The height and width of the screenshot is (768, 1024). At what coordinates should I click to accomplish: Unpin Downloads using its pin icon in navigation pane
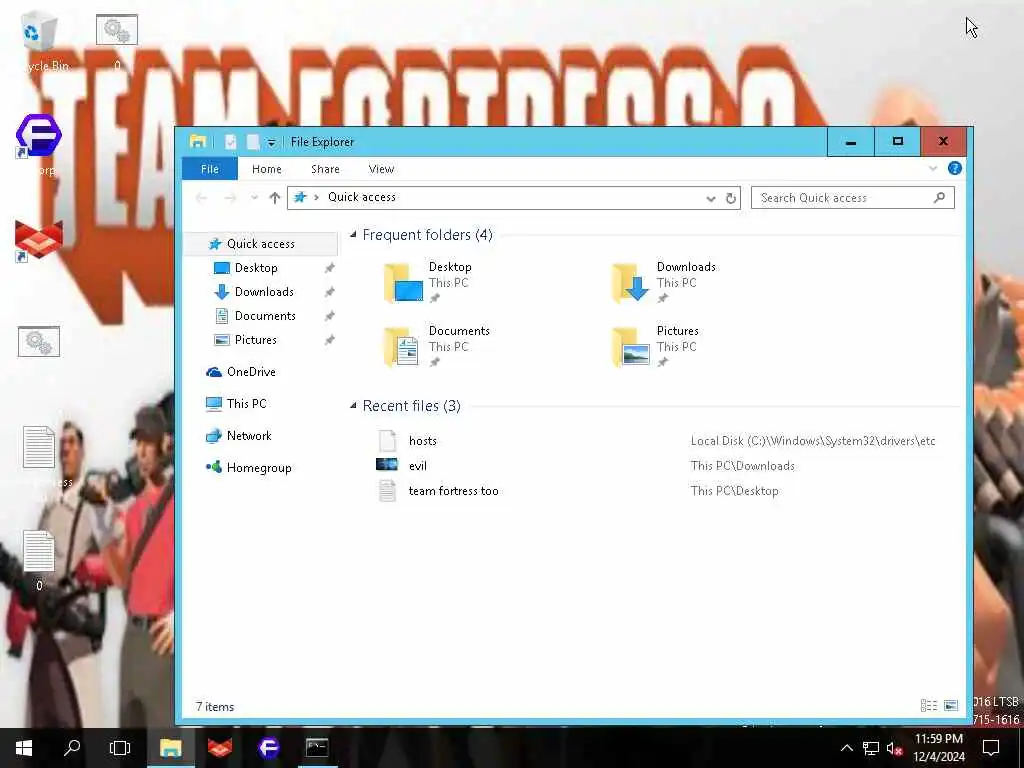point(330,292)
